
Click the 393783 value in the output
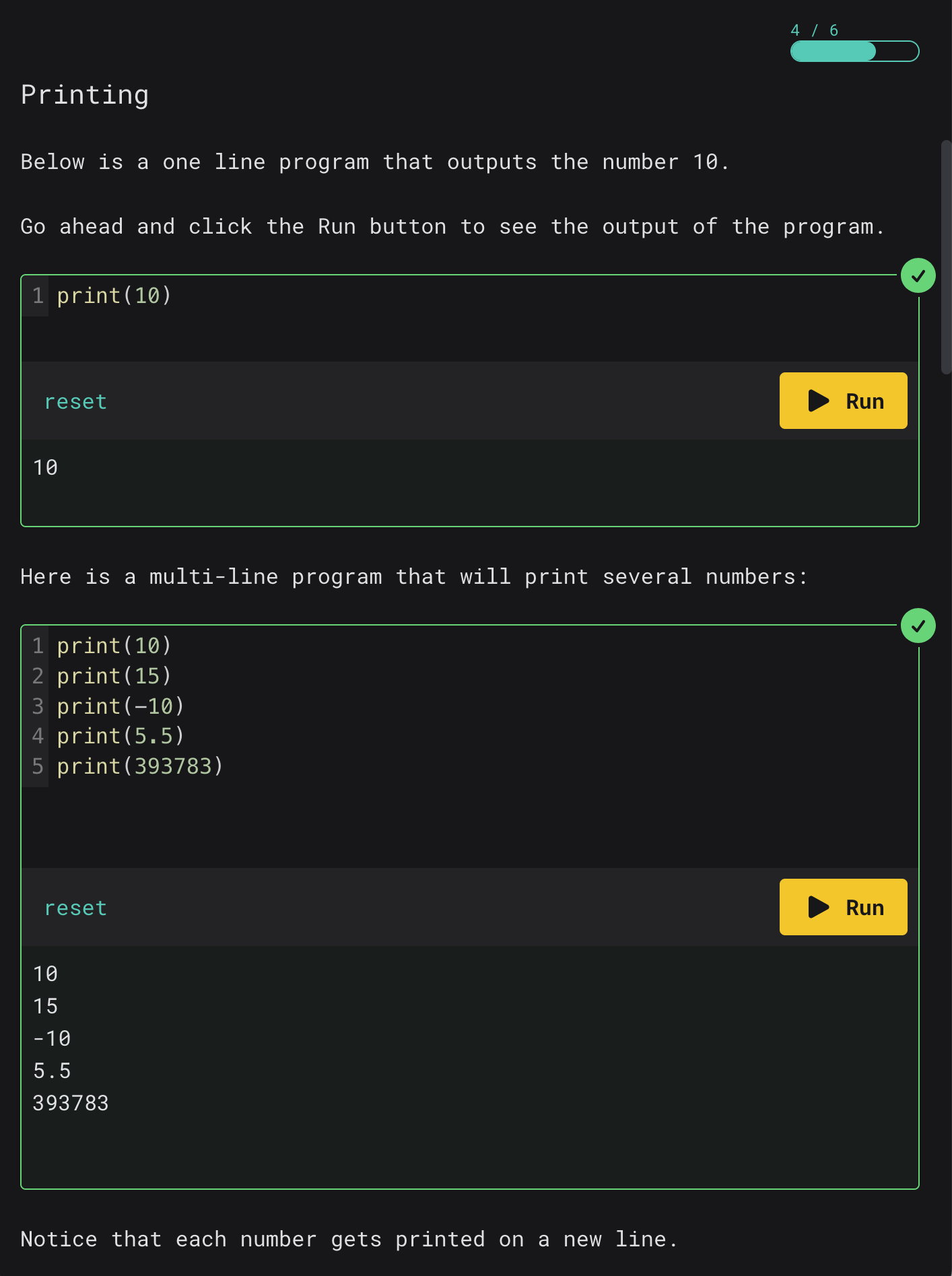(x=71, y=1103)
